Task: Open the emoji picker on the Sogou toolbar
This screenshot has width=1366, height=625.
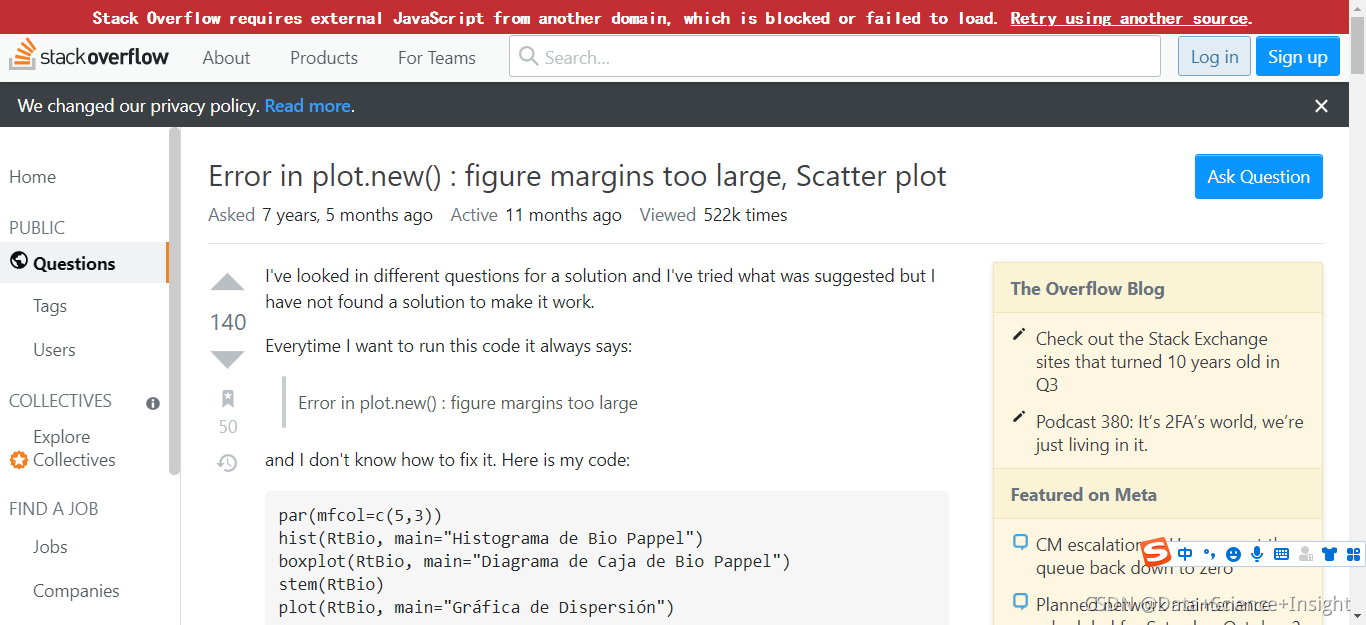Action: 1233,554
